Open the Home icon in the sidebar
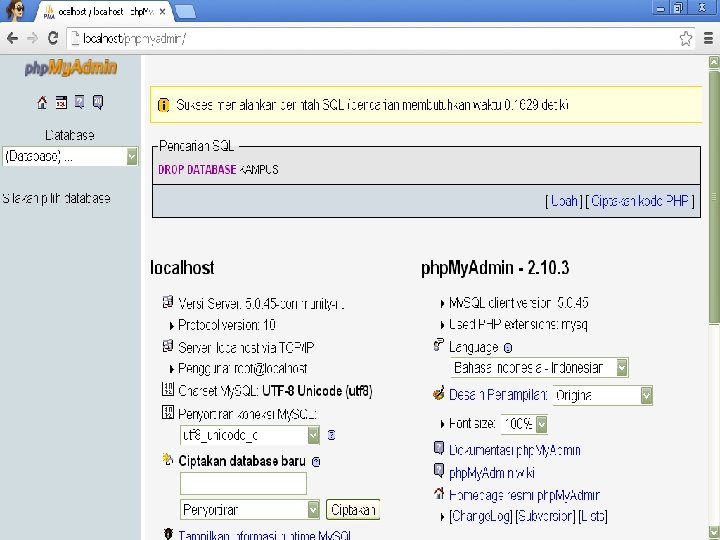The image size is (720, 540). 42,102
